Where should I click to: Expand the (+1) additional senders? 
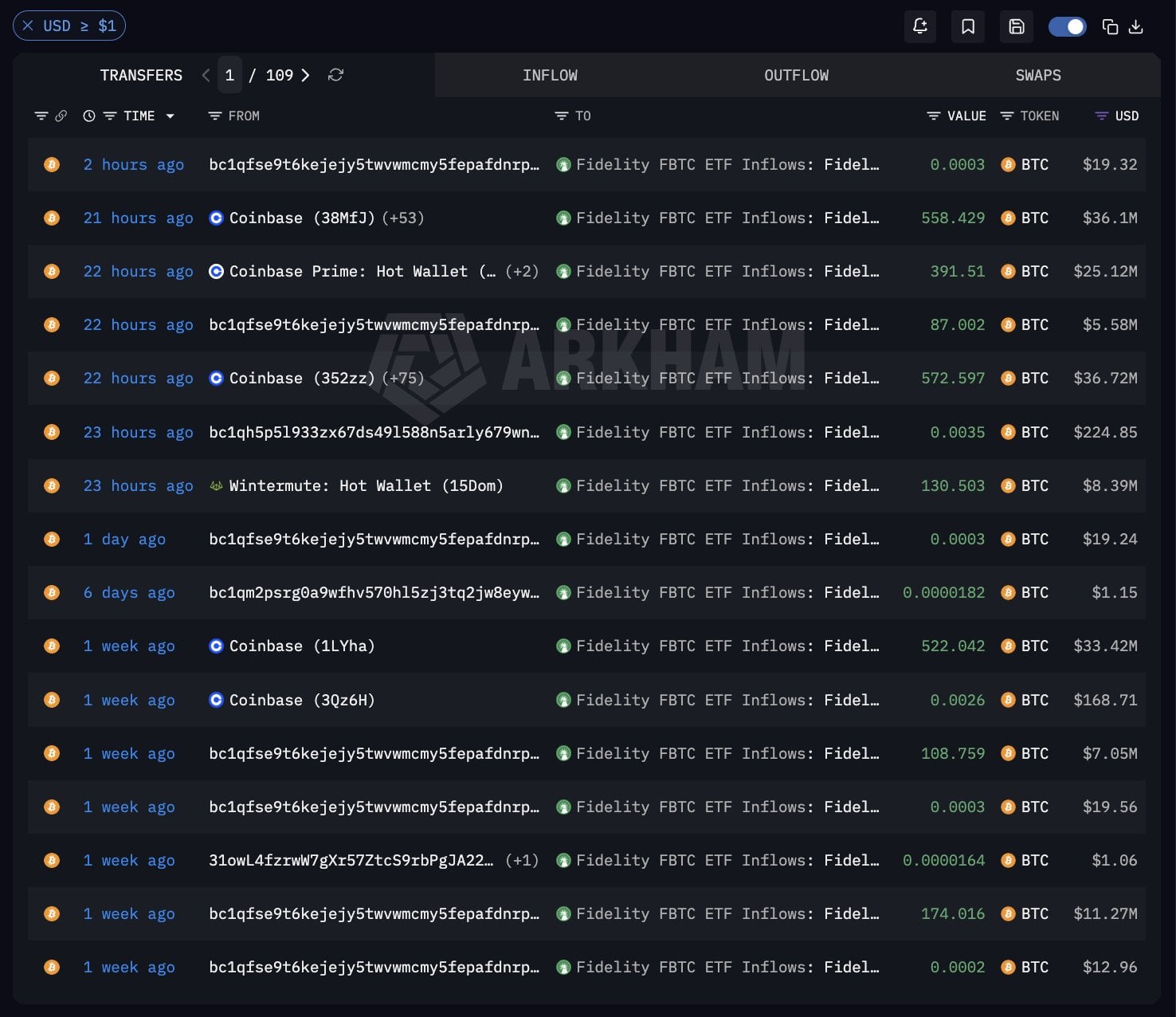[522, 860]
